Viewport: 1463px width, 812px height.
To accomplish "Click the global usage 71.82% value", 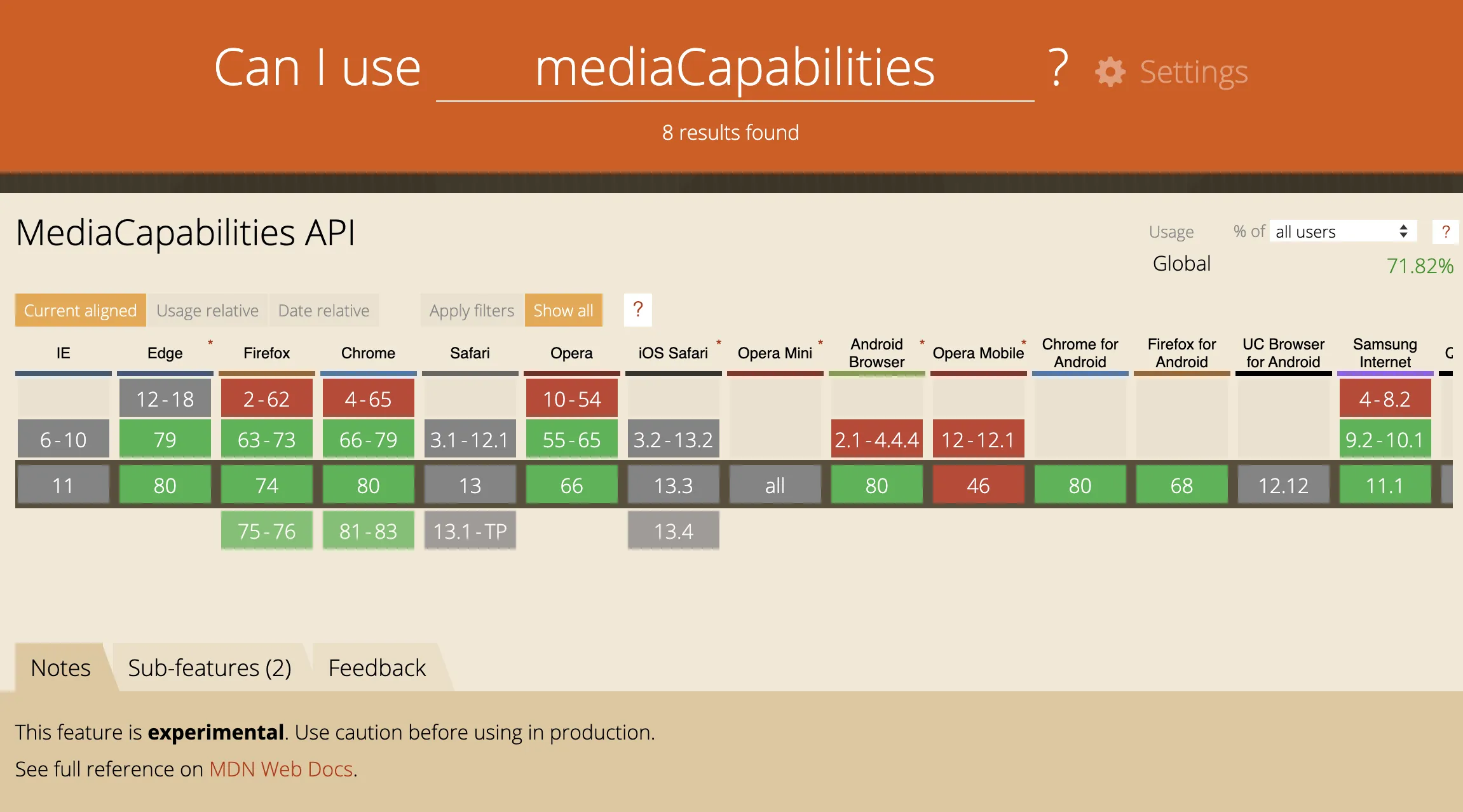I will point(1420,266).
